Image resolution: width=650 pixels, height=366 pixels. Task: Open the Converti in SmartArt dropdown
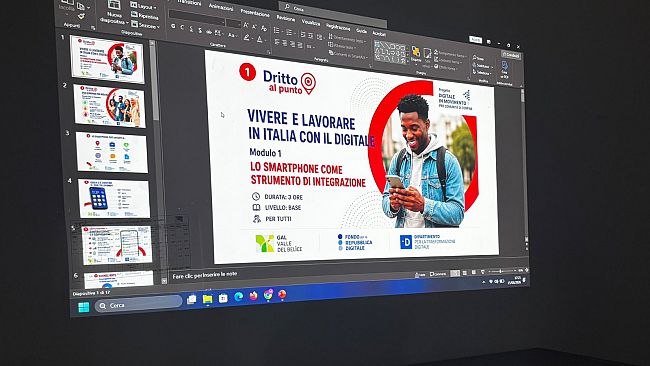[347, 53]
